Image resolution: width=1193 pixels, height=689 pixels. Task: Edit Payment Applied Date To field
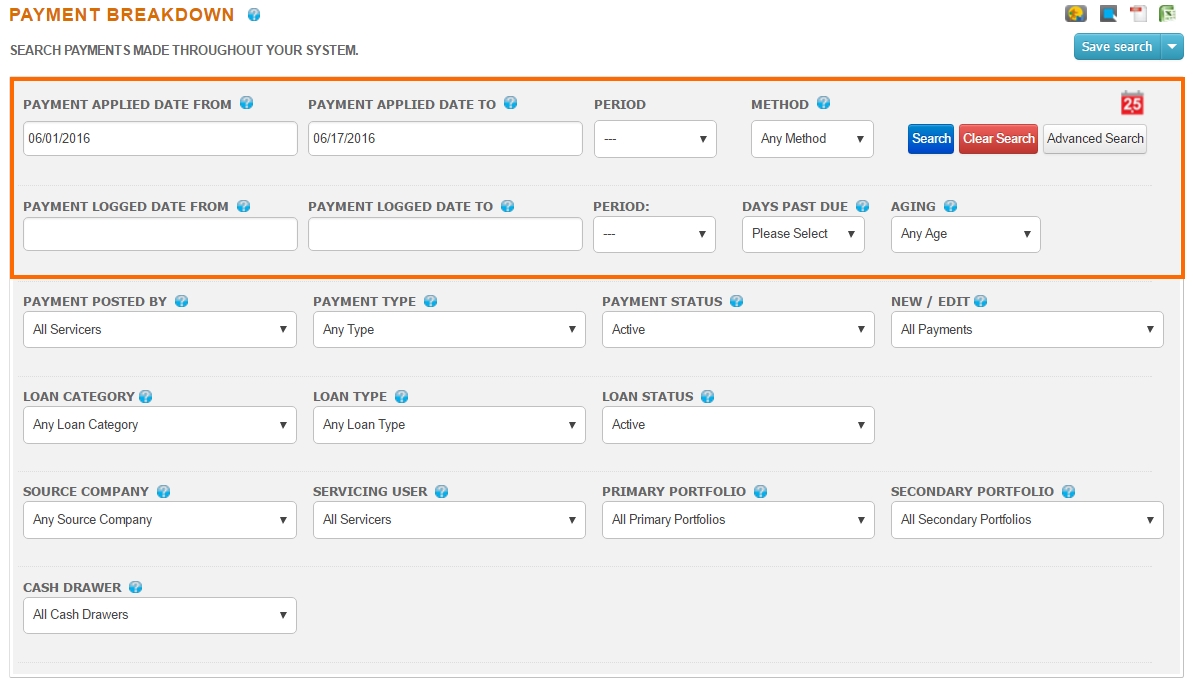click(445, 138)
